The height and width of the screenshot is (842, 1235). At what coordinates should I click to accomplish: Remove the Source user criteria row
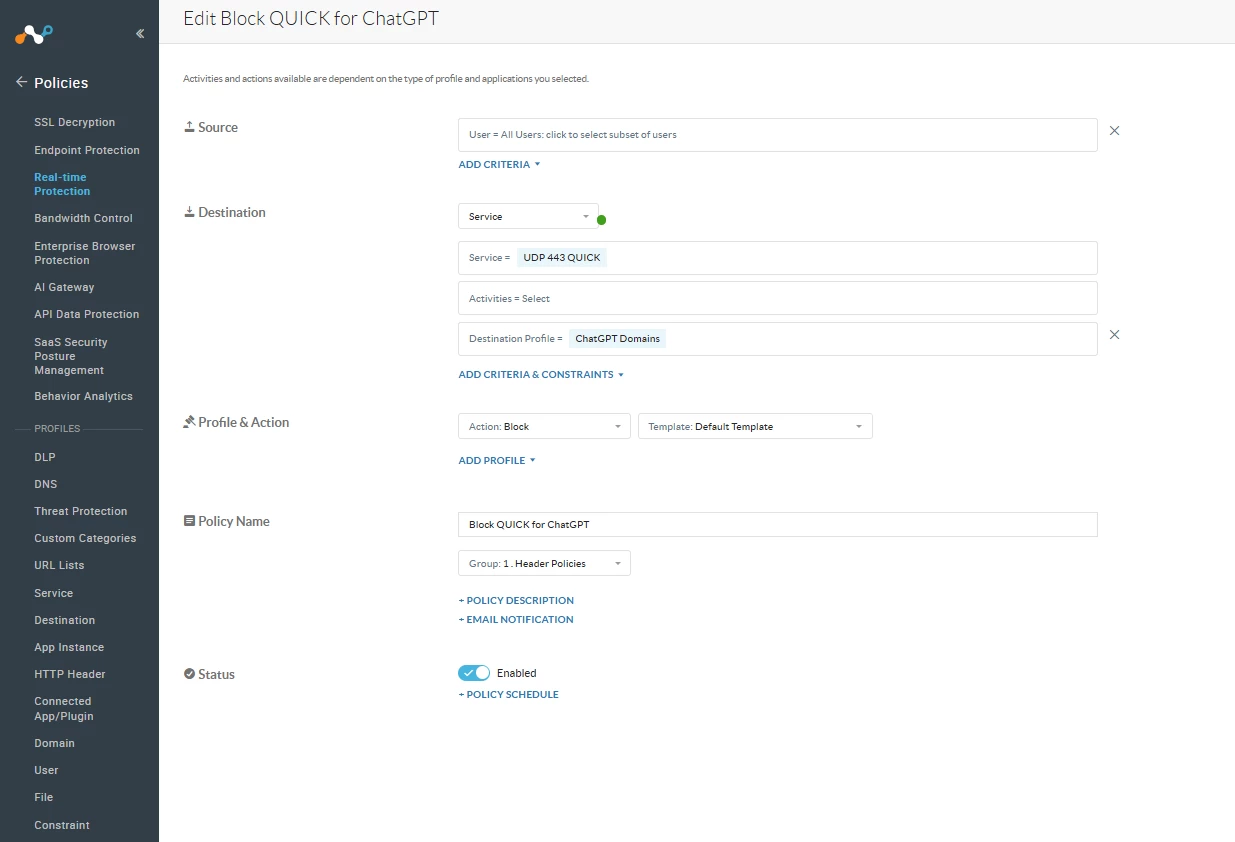[x=1114, y=130]
